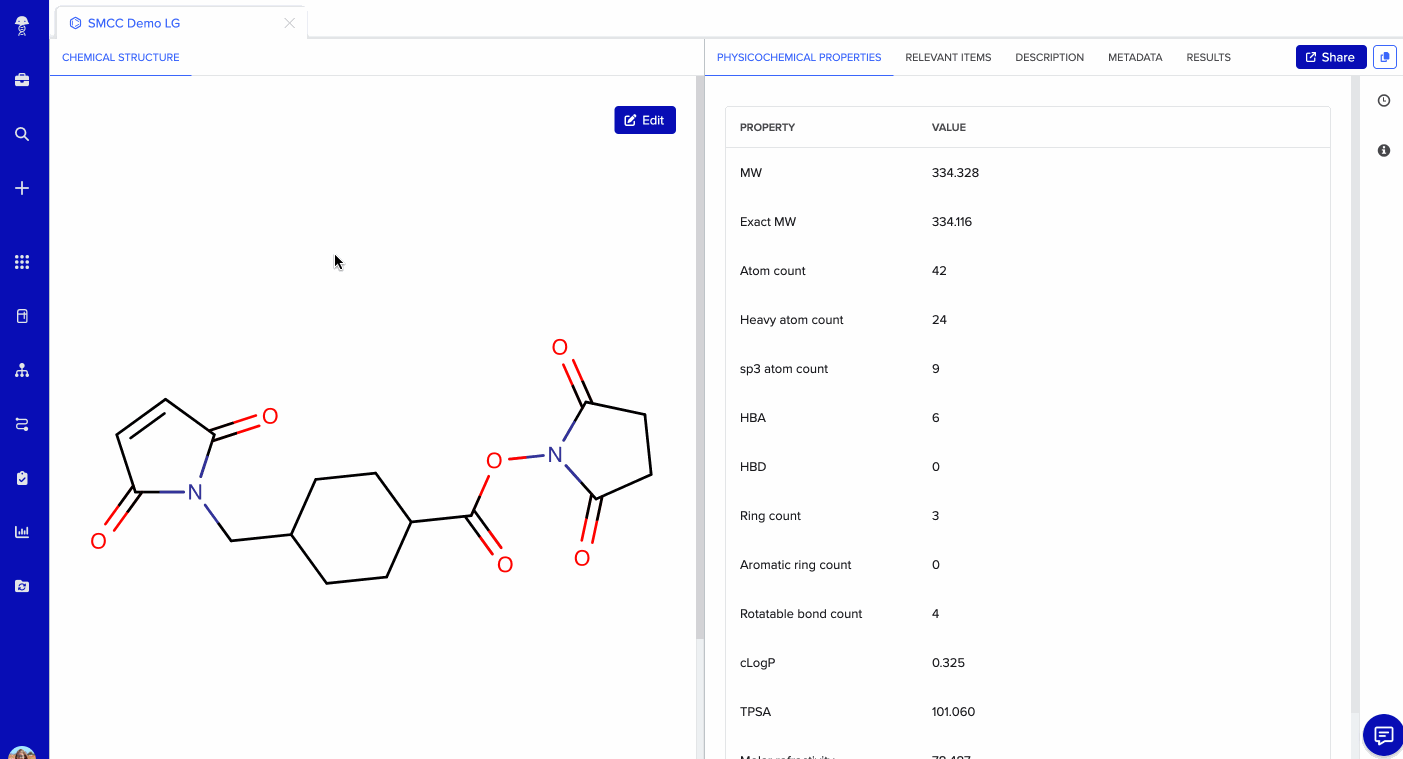The height and width of the screenshot is (759, 1403).
Task: Close the SMCC Demo LG tab
Action: (290, 23)
